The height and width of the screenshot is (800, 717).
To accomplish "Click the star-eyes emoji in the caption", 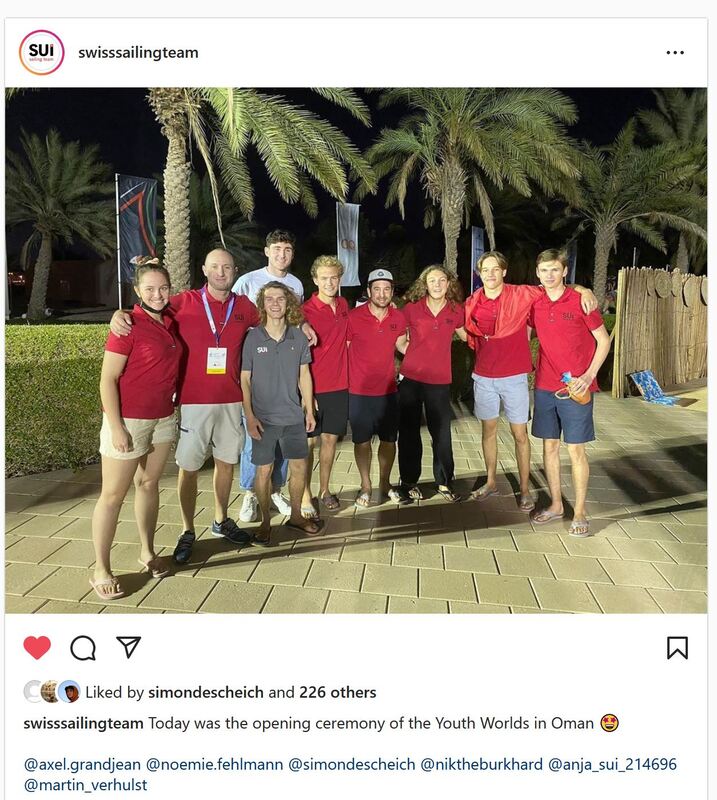I will [x=609, y=723].
